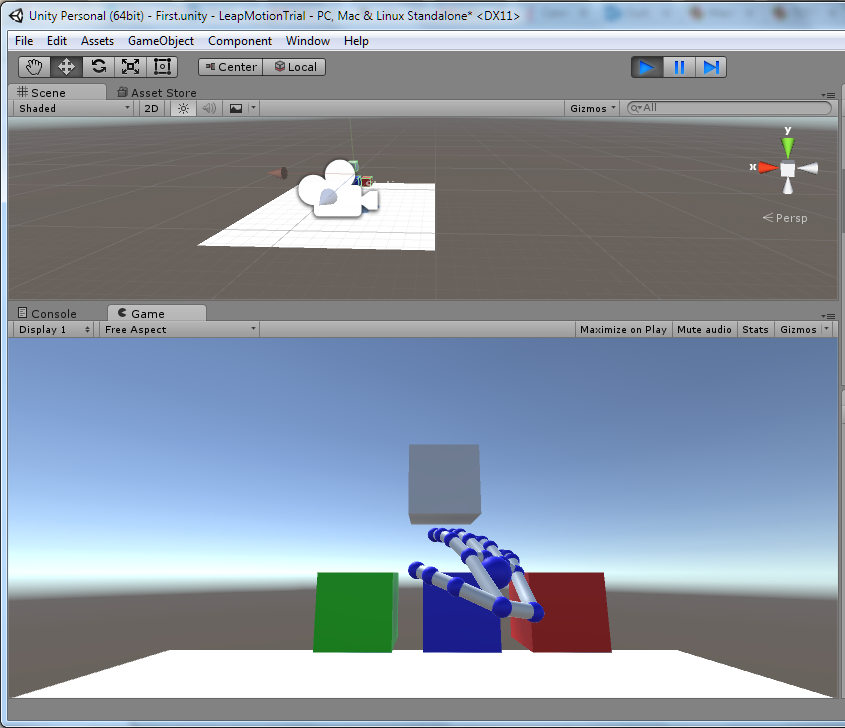The height and width of the screenshot is (728, 845).
Task: Open the GameObject menu
Action: pos(160,41)
